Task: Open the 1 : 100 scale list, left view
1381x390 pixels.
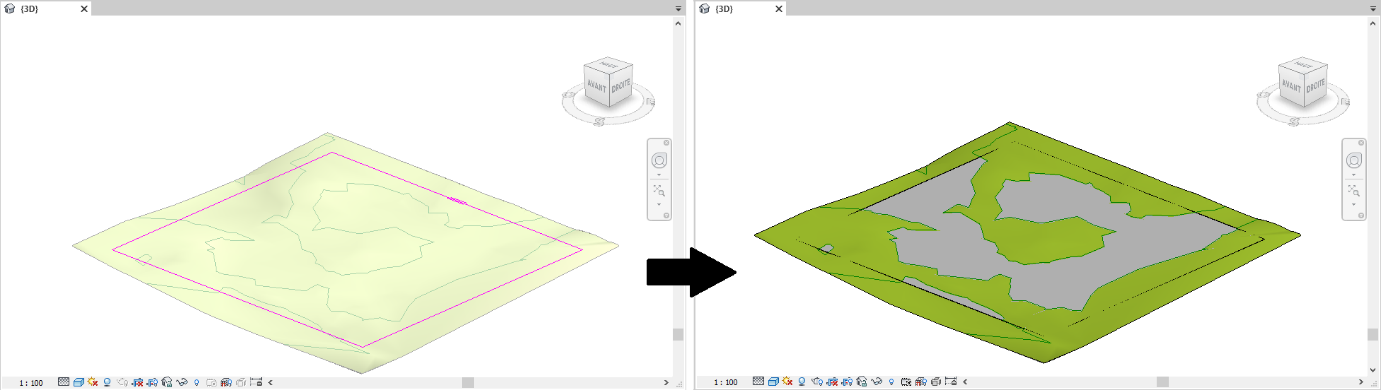Action: (31, 383)
